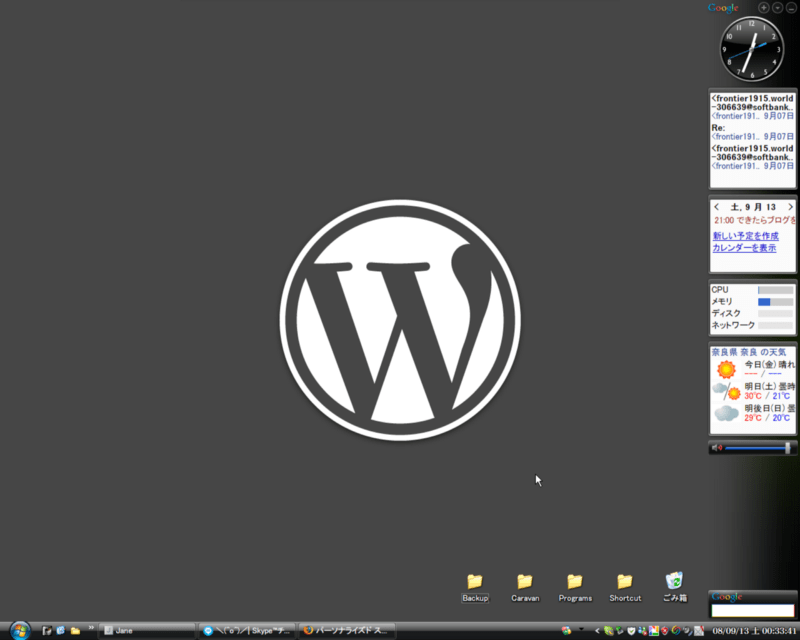Open the Programs folder icon
The image size is (800, 640).
point(575,582)
